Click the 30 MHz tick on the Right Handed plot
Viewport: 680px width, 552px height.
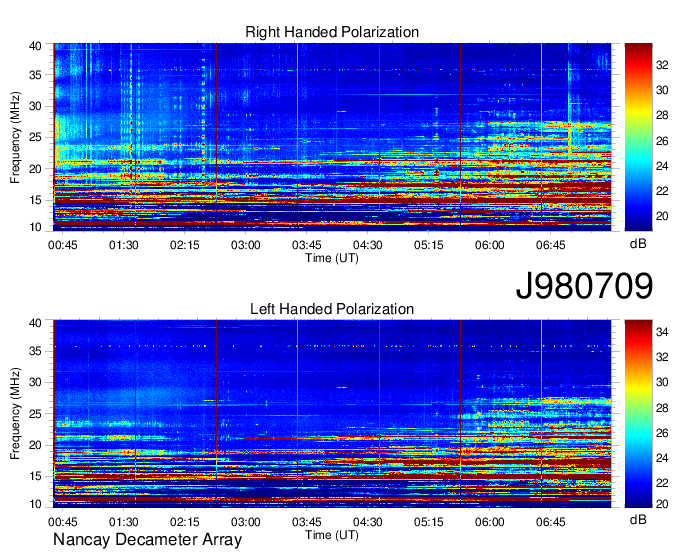pos(35,107)
